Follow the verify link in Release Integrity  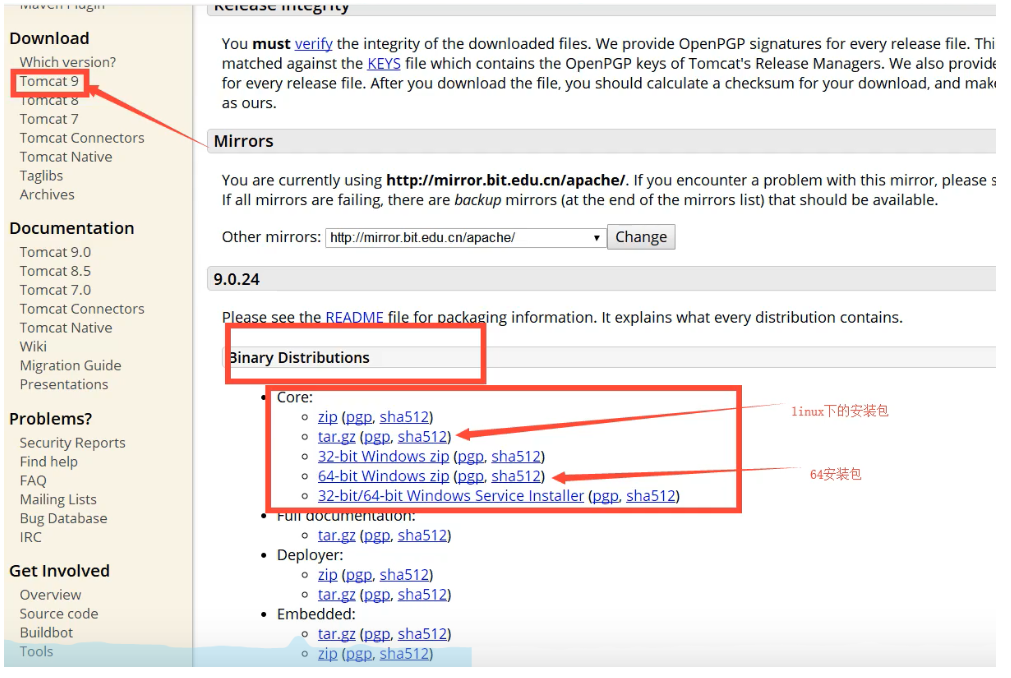pyautogui.click(x=313, y=44)
